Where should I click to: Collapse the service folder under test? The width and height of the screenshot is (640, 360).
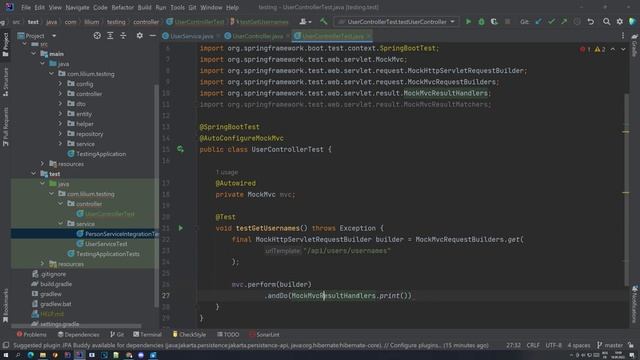(x=60, y=224)
